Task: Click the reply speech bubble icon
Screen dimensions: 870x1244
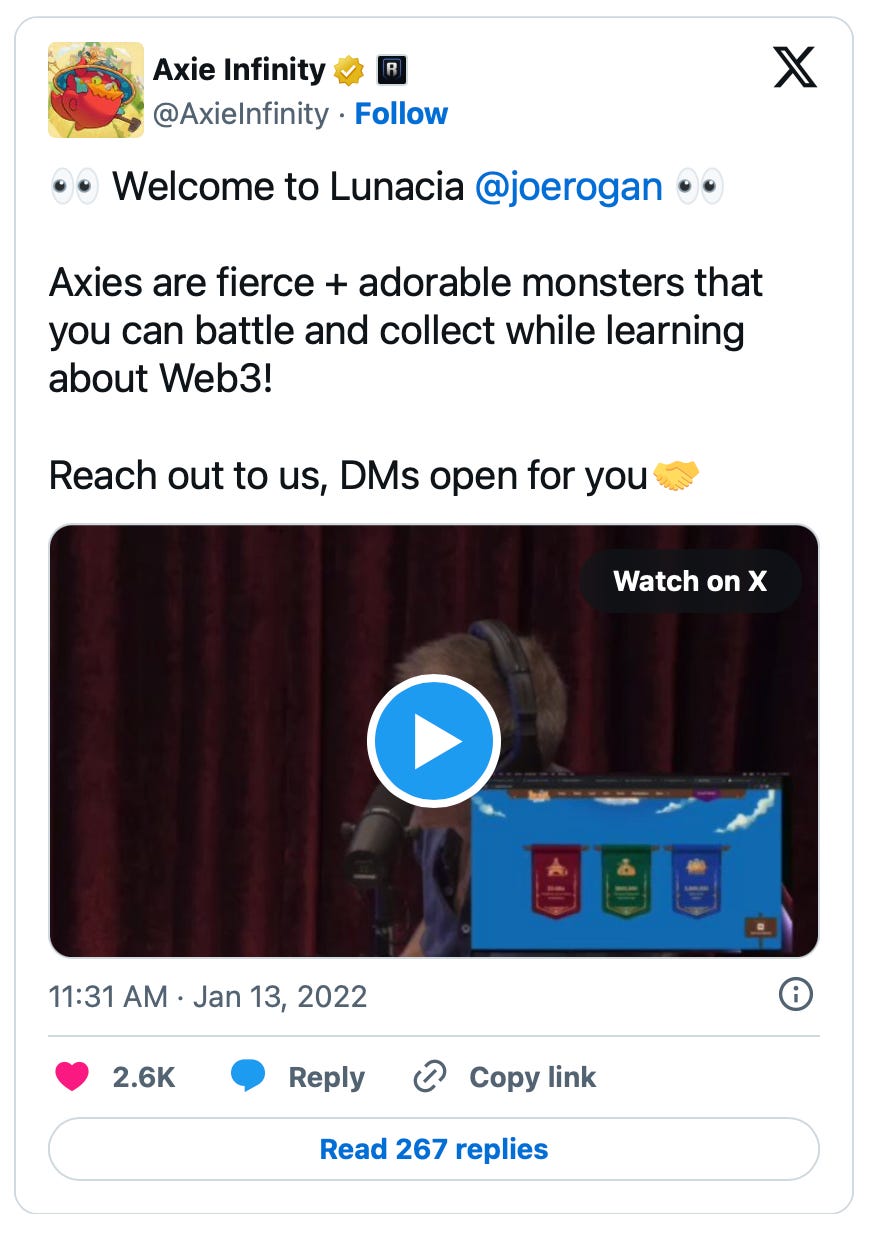Action: (x=248, y=1077)
